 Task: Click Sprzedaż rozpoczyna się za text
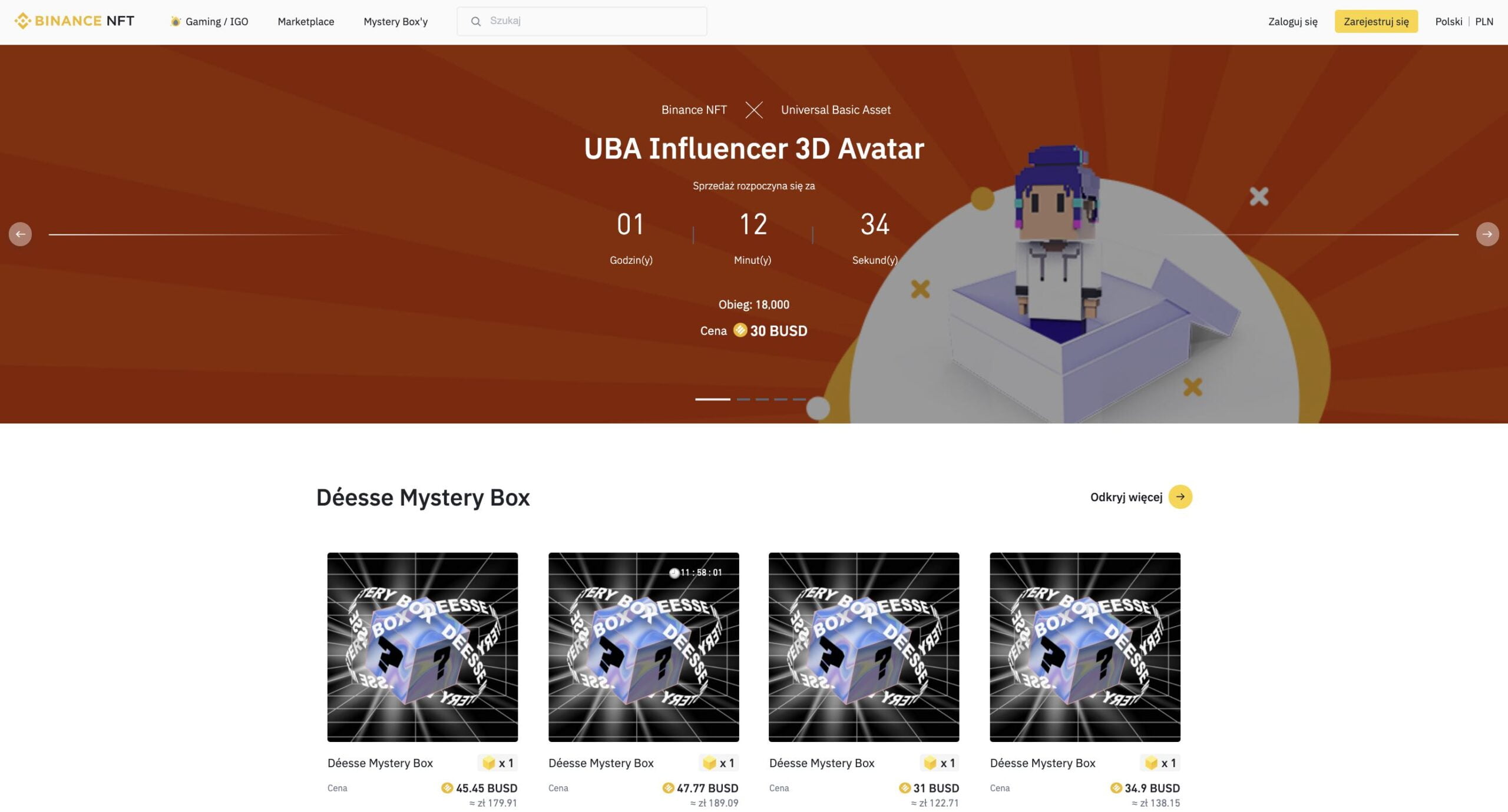pos(754,186)
